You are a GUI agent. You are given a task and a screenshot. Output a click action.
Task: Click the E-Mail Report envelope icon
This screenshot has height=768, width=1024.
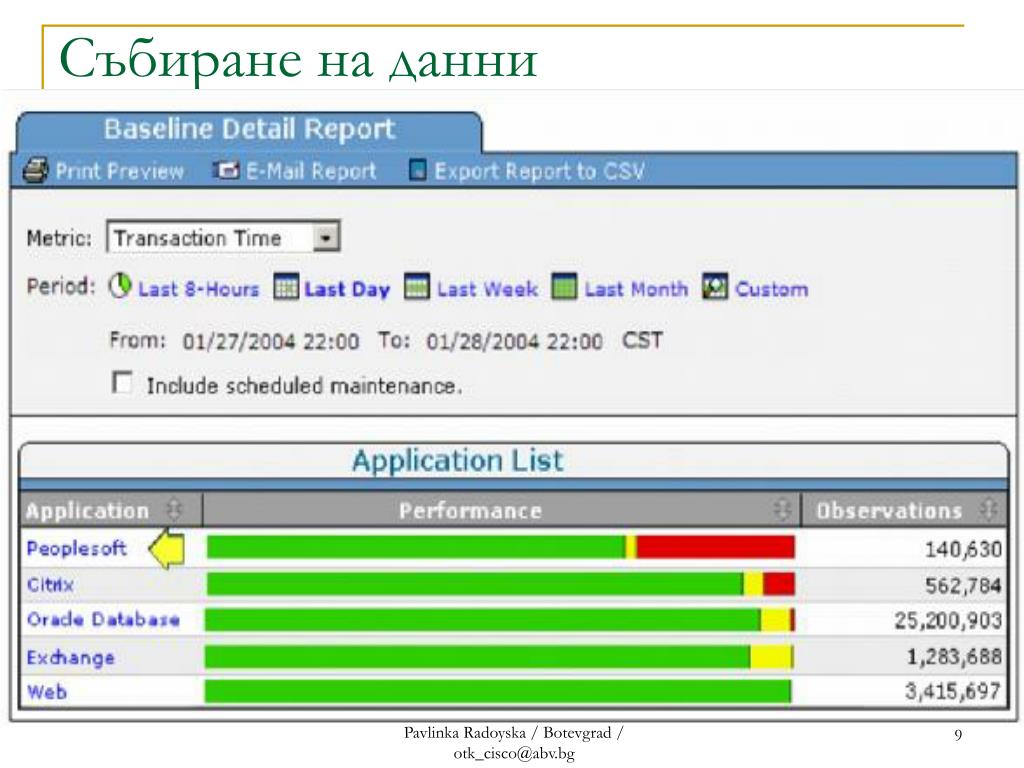[225, 170]
